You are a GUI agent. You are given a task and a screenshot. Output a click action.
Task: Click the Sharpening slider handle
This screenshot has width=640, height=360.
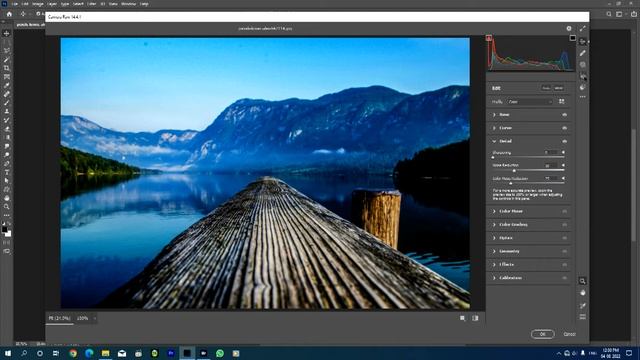coord(493,157)
